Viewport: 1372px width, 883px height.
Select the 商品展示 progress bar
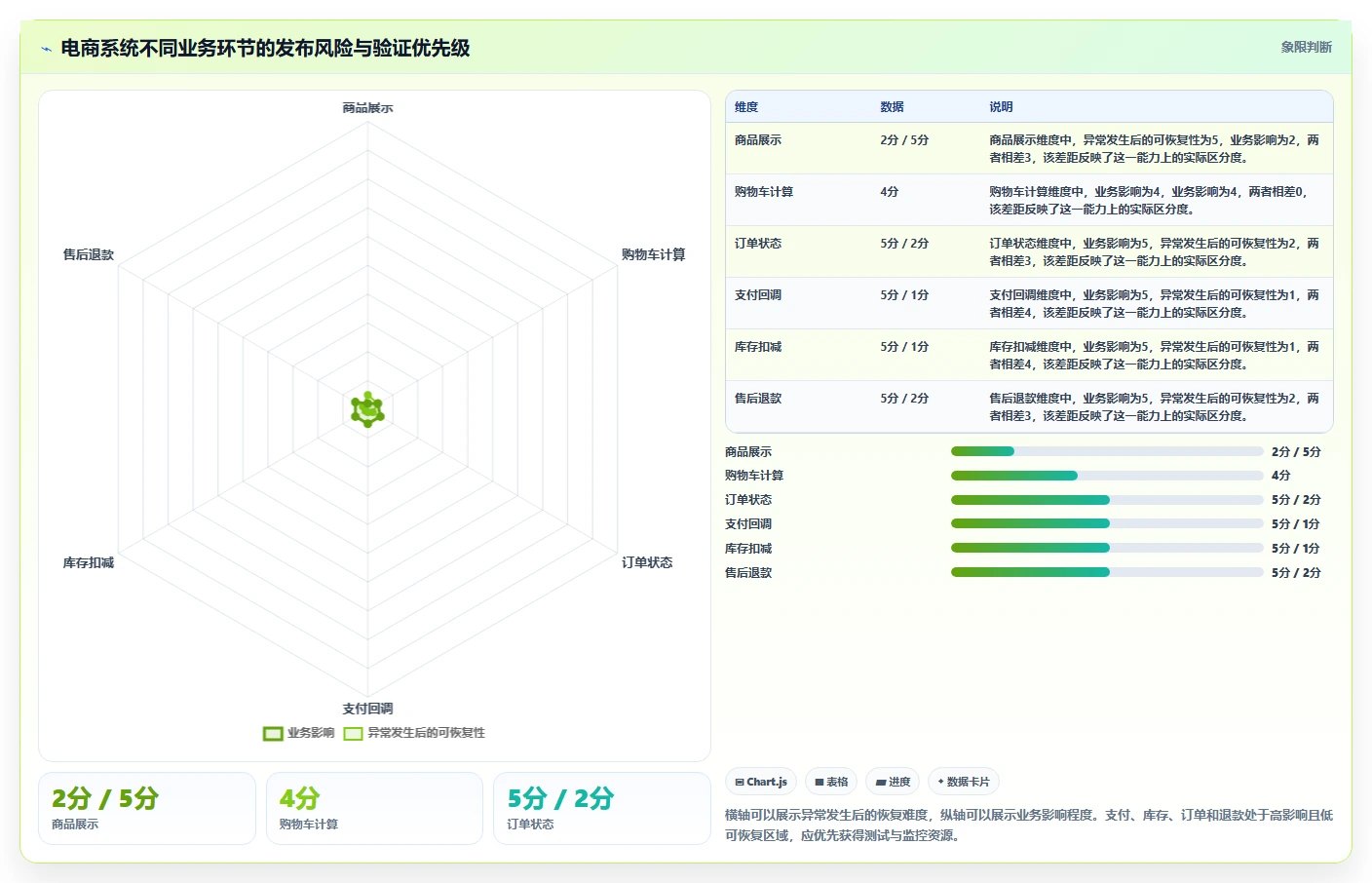pyautogui.click(x=1107, y=451)
